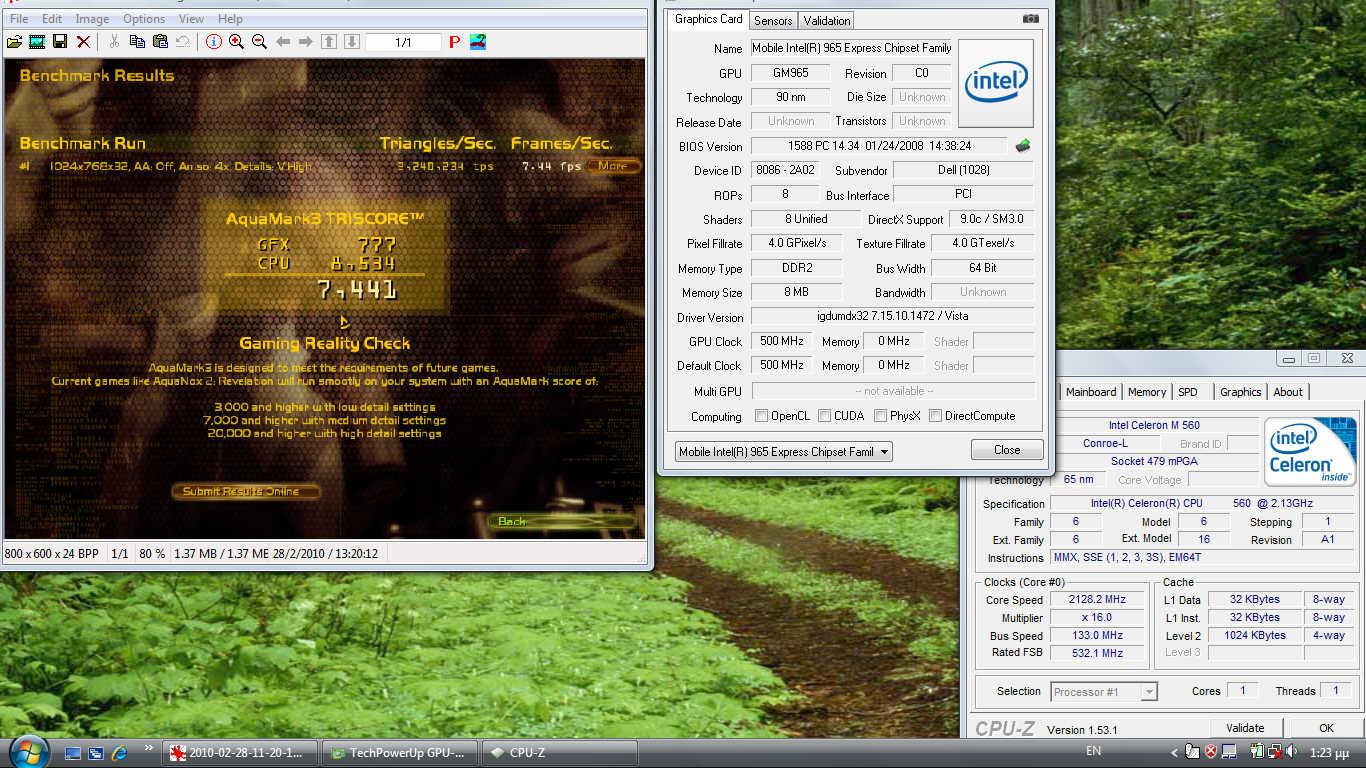Screen dimensions: 1366x768
Task: Open the IrfanView Image menu
Action: (x=93, y=19)
